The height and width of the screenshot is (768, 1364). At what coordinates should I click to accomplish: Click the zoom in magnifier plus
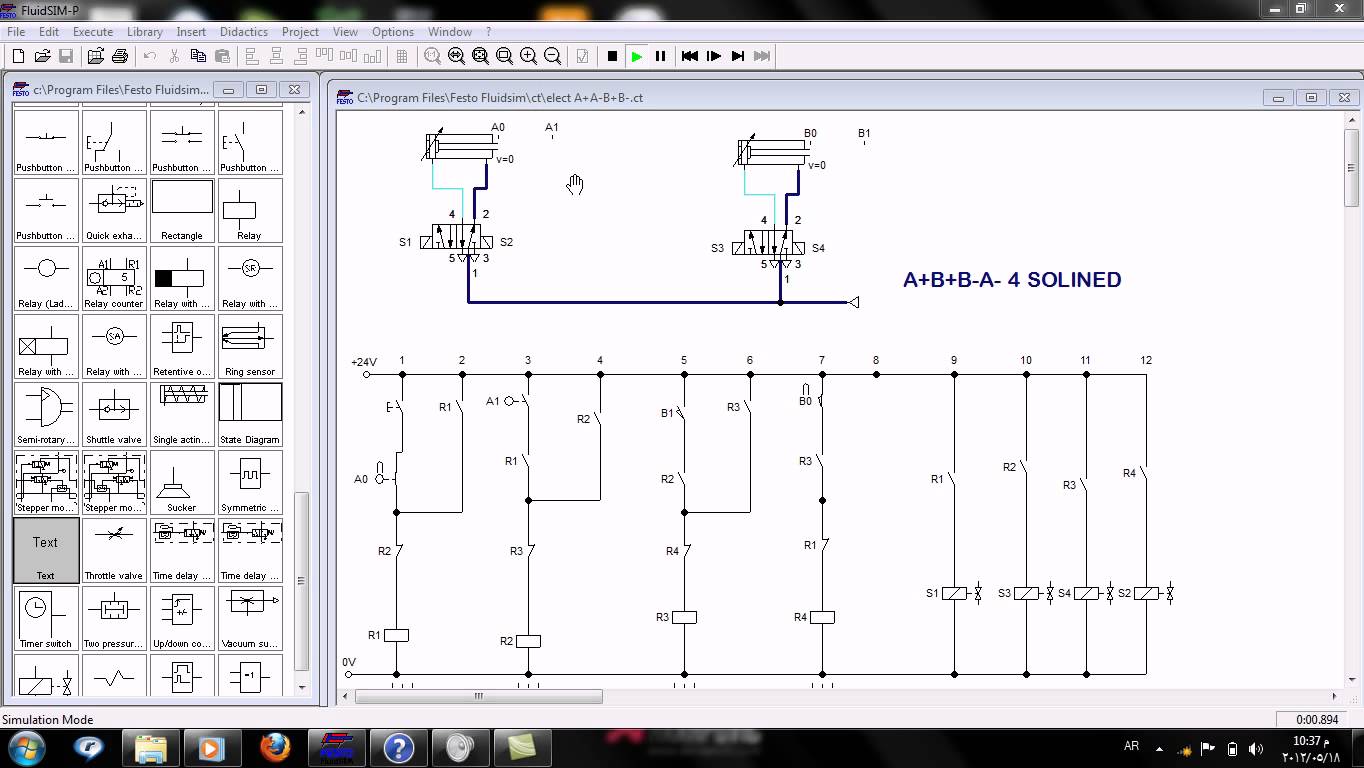coord(528,56)
